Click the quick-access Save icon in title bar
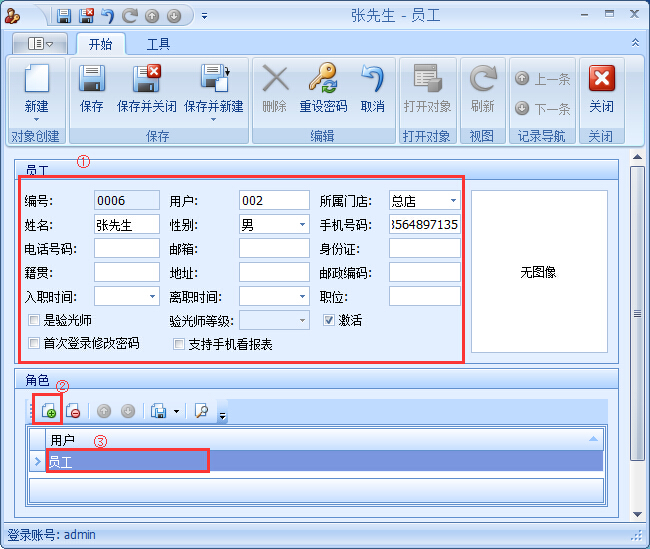Screen dimensions: 650x549 [64, 16]
